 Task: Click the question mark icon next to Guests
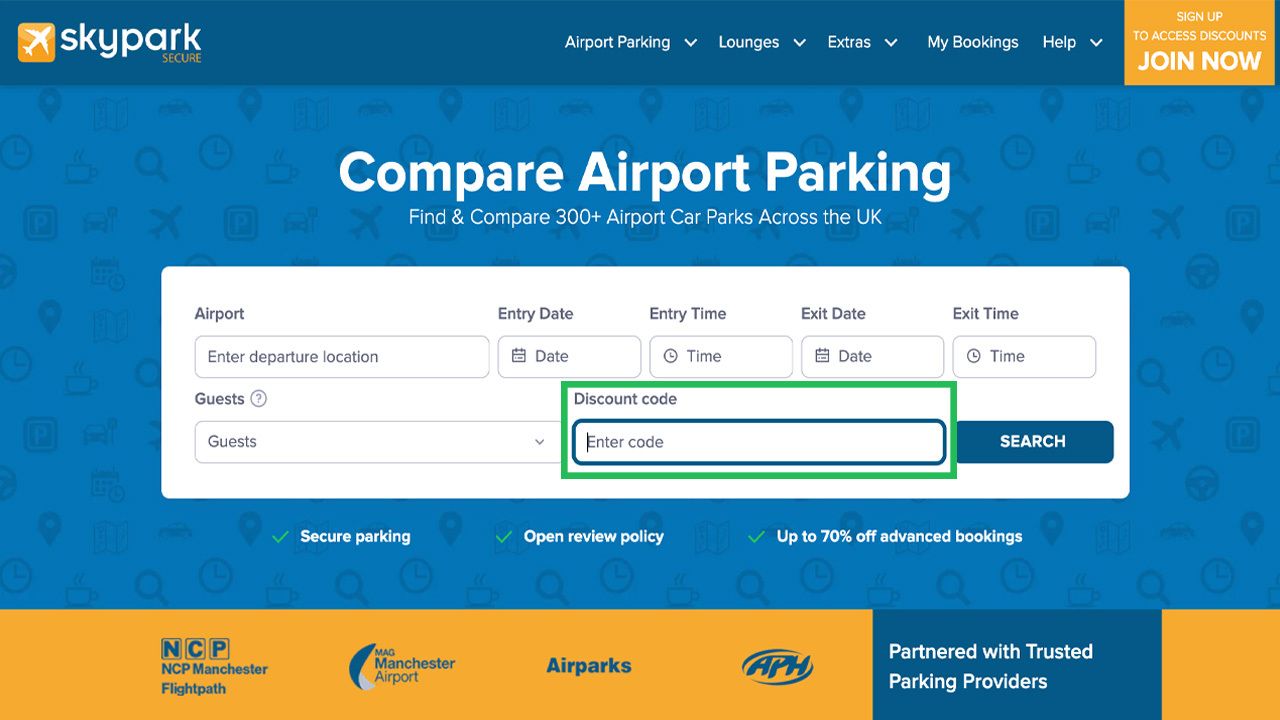(x=260, y=399)
